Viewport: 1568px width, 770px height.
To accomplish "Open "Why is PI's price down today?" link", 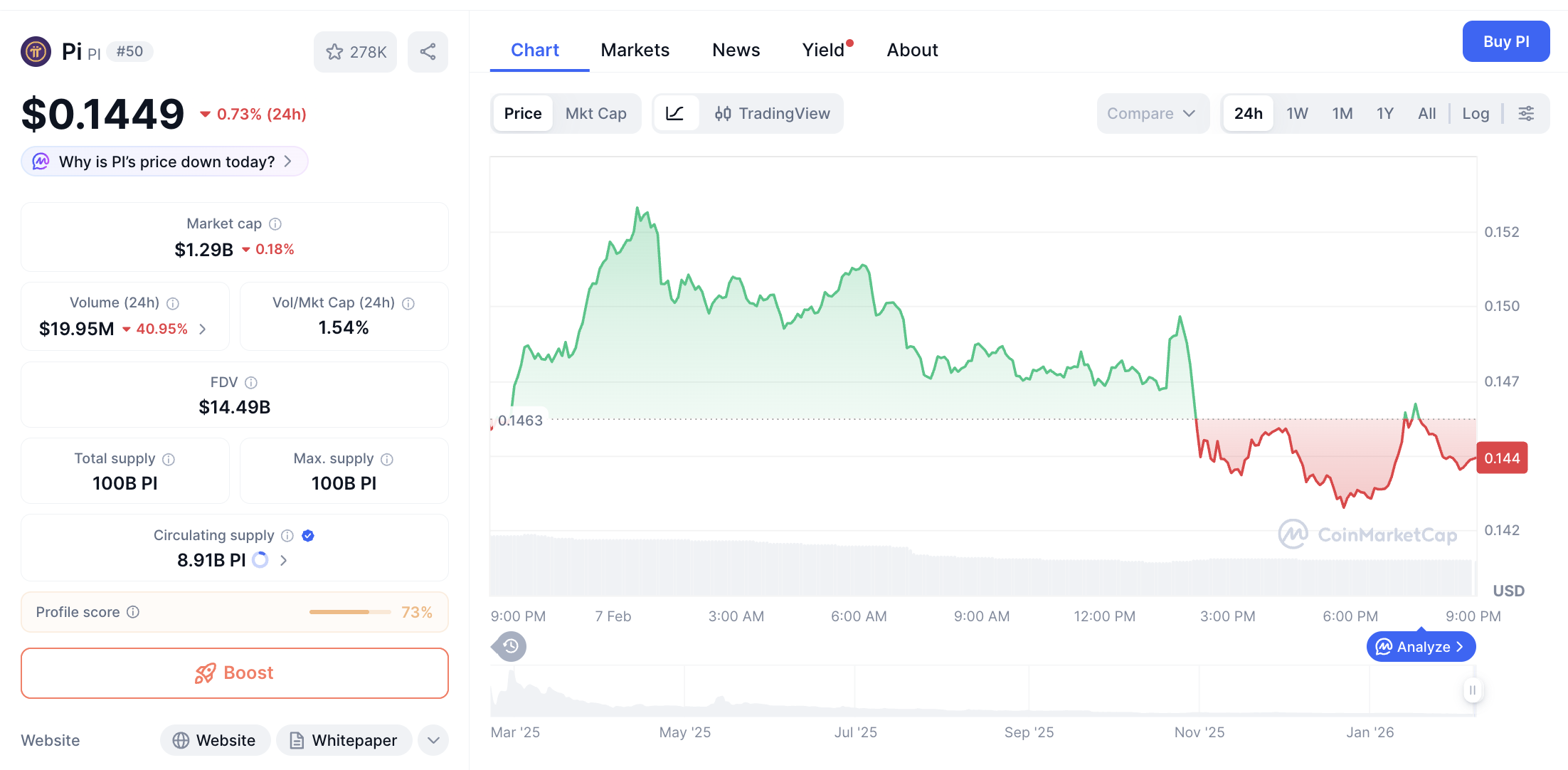I will 164,162.
